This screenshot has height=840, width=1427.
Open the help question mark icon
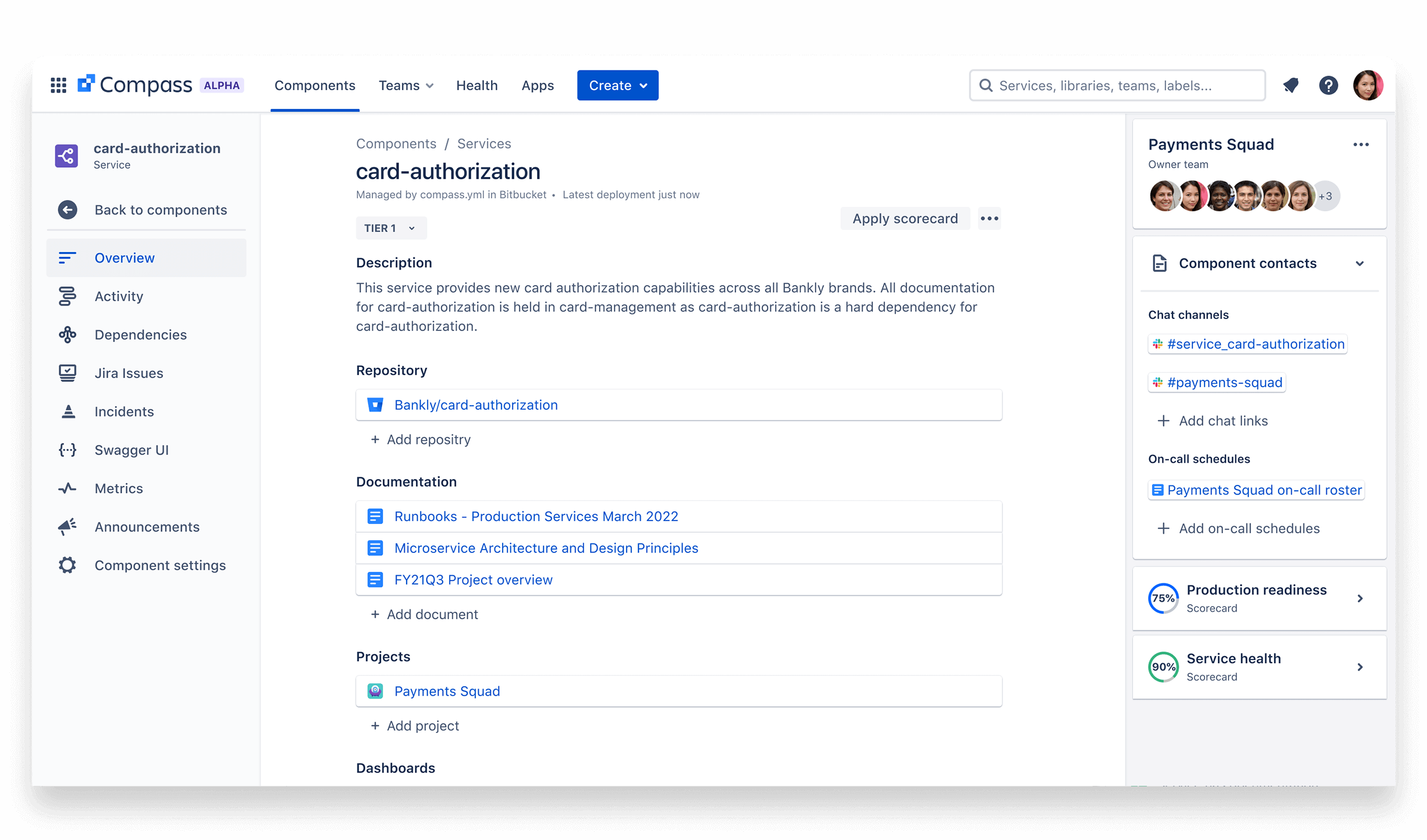pos(1328,86)
